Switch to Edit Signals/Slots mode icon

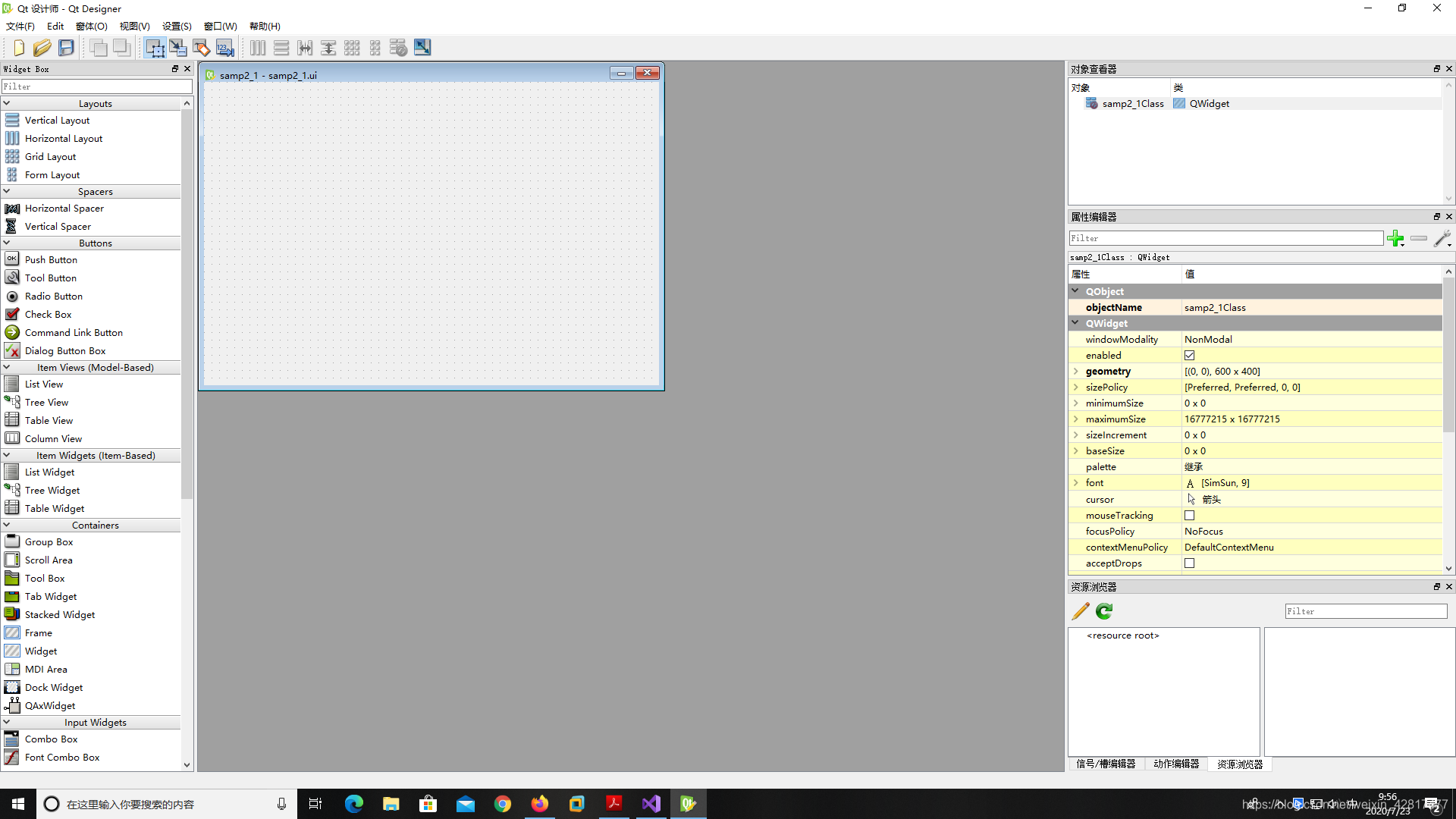point(178,48)
